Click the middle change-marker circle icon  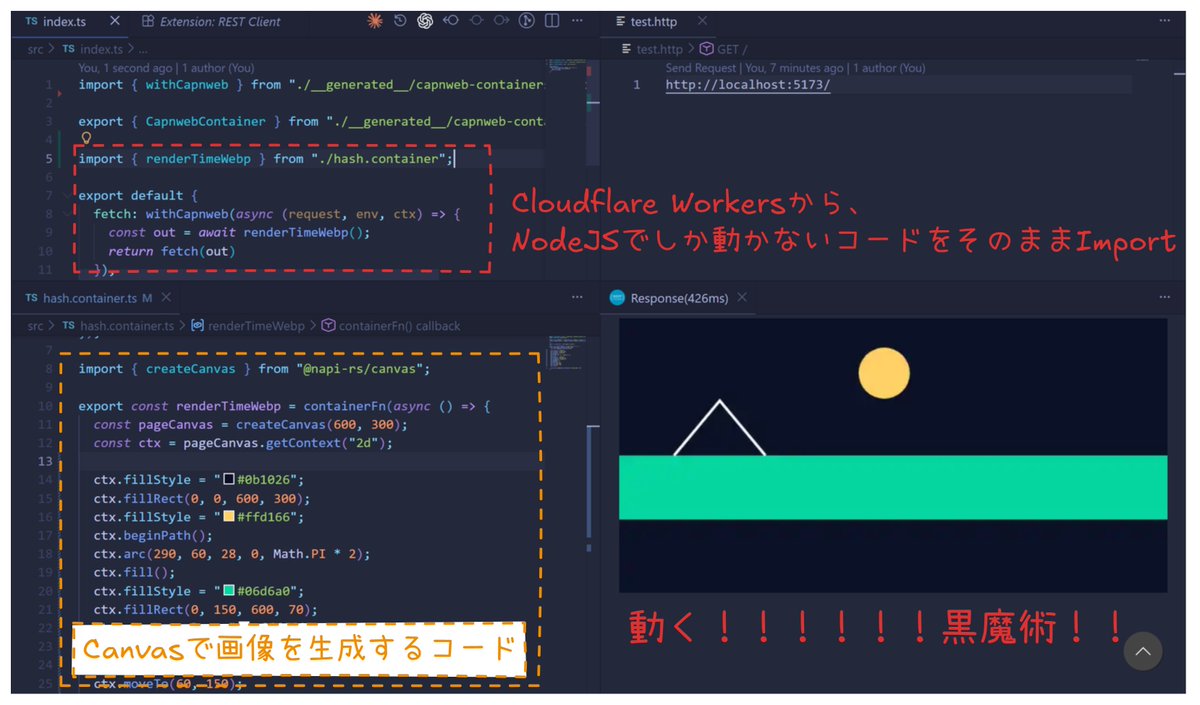476,21
